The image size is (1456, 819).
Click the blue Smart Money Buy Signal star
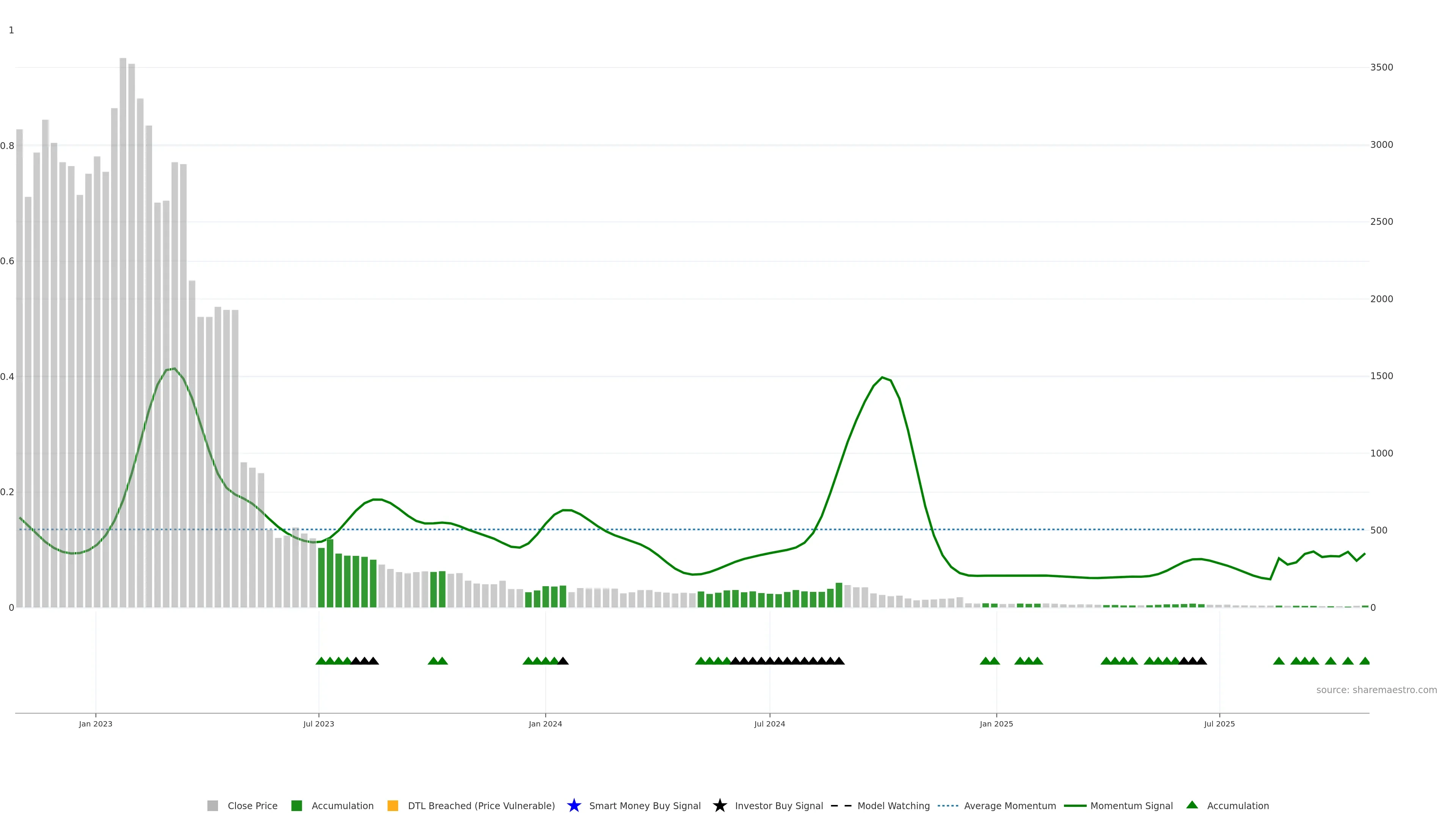pyautogui.click(x=574, y=805)
